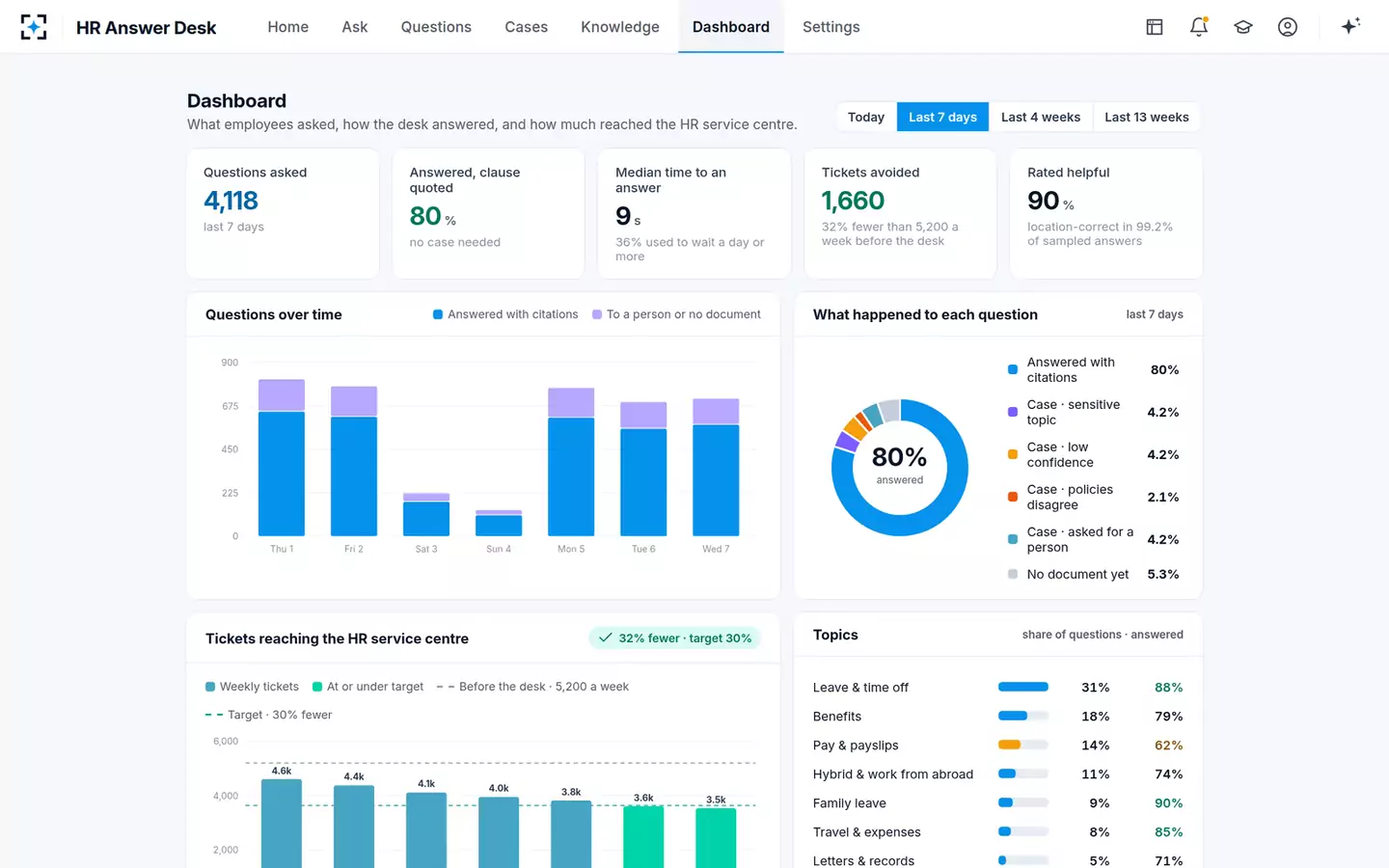Toggle 'Before the desk · 5,200 a week' legend
Screen dimensions: 1389x868
coord(532,687)
